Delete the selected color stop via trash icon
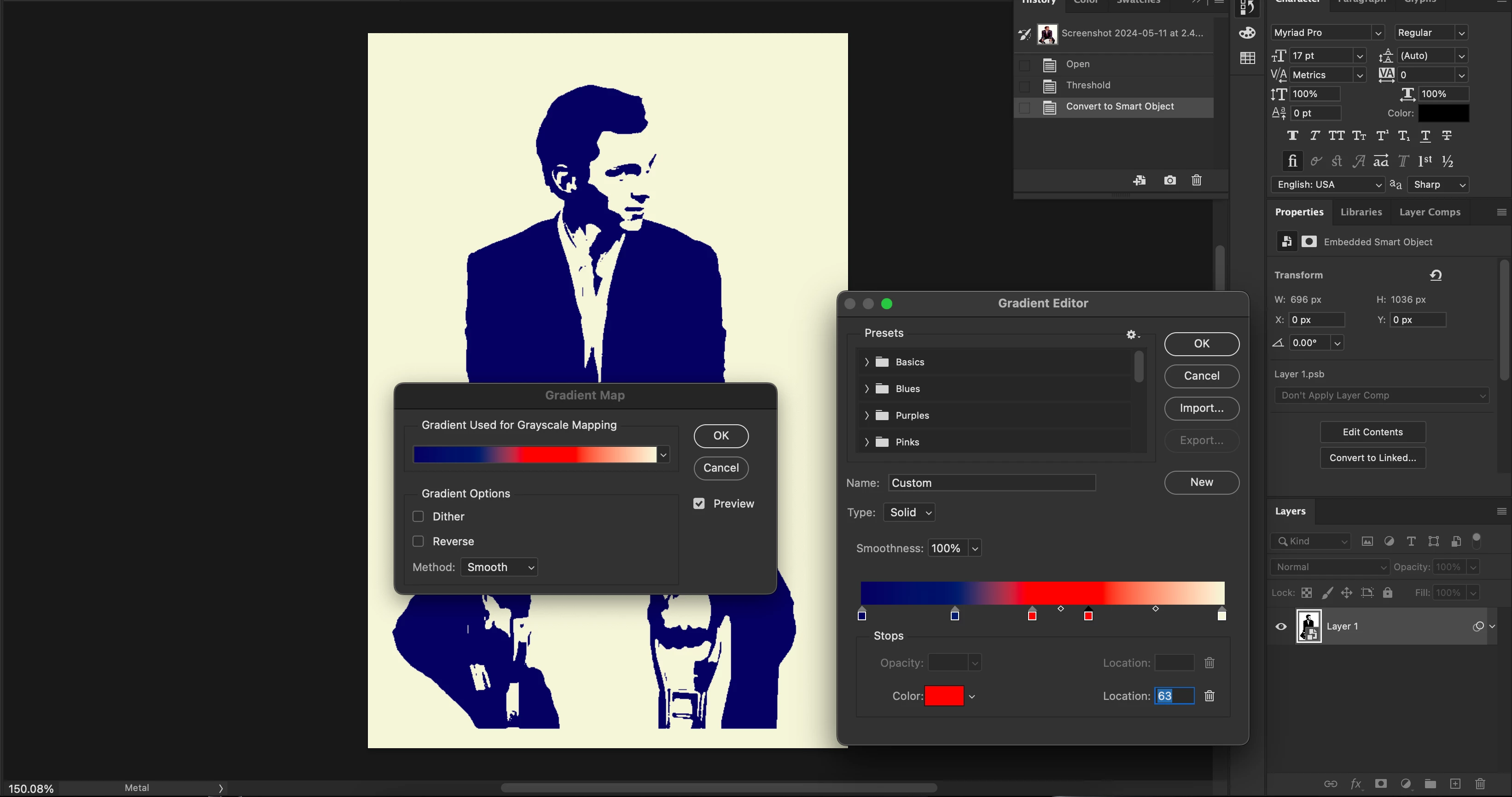Screen dimensions: 1512x797 [x=1209, y=696]
